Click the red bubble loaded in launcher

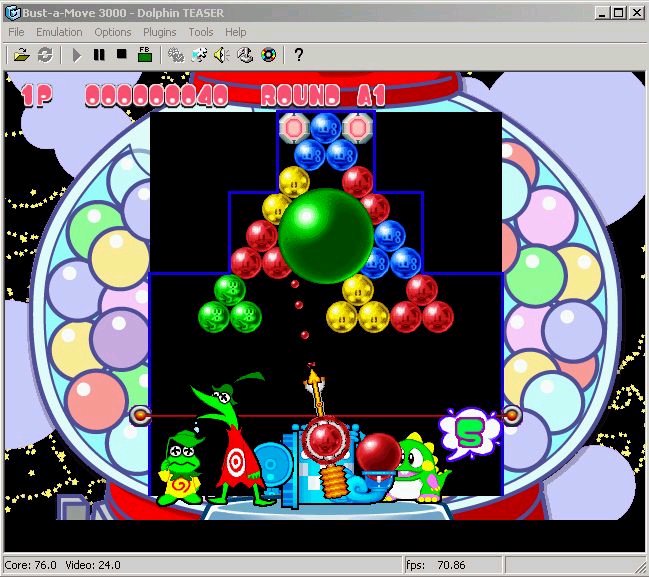tap(326, 440)
